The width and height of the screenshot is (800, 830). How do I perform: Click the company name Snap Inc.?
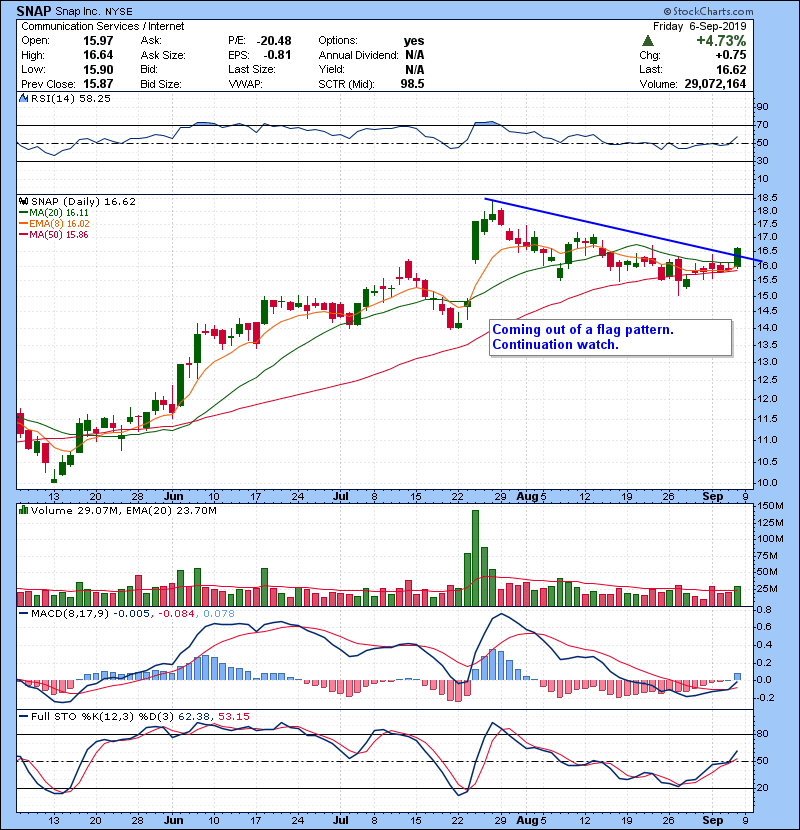(x=78, y=12)
